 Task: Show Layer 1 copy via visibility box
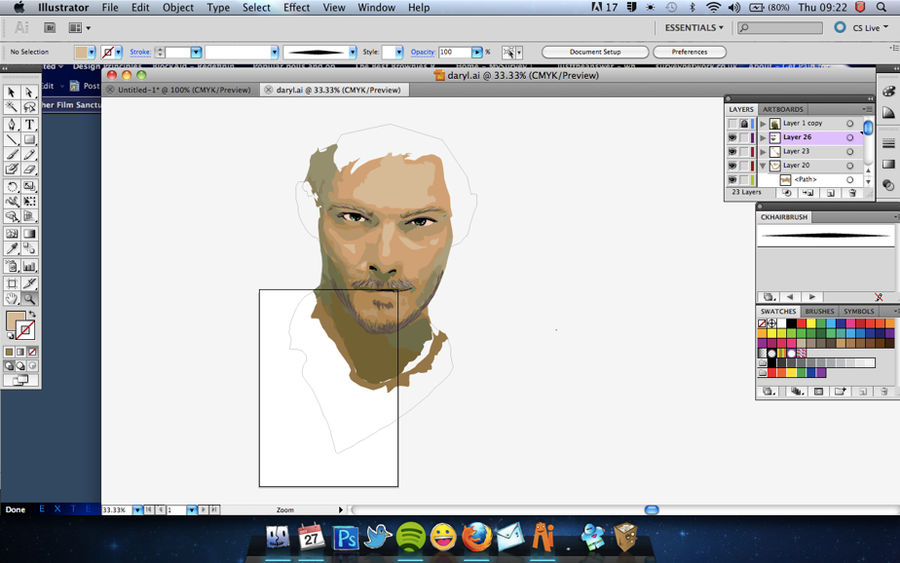(x=732, y=123)
